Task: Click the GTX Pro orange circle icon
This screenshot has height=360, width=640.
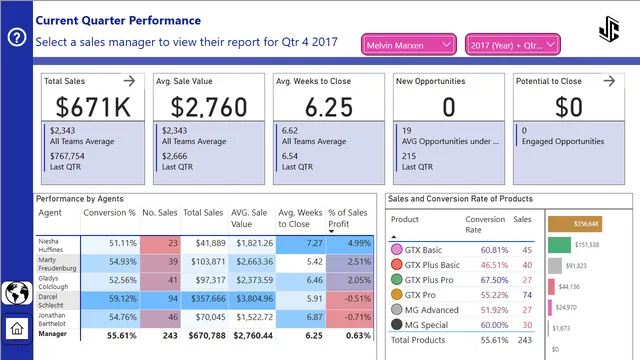Action: click(x=396, y=294)
